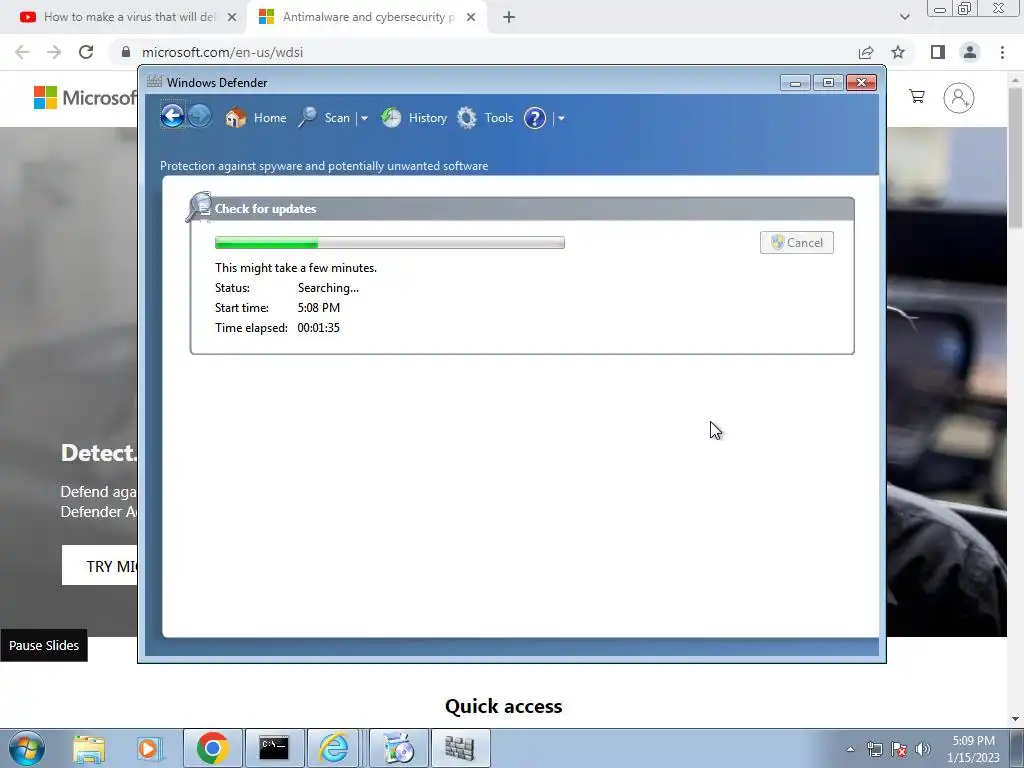Toggle Chrome side panel
This screenshot has width=1024, height=768.
pyautogui.click(x=938, y=52)
